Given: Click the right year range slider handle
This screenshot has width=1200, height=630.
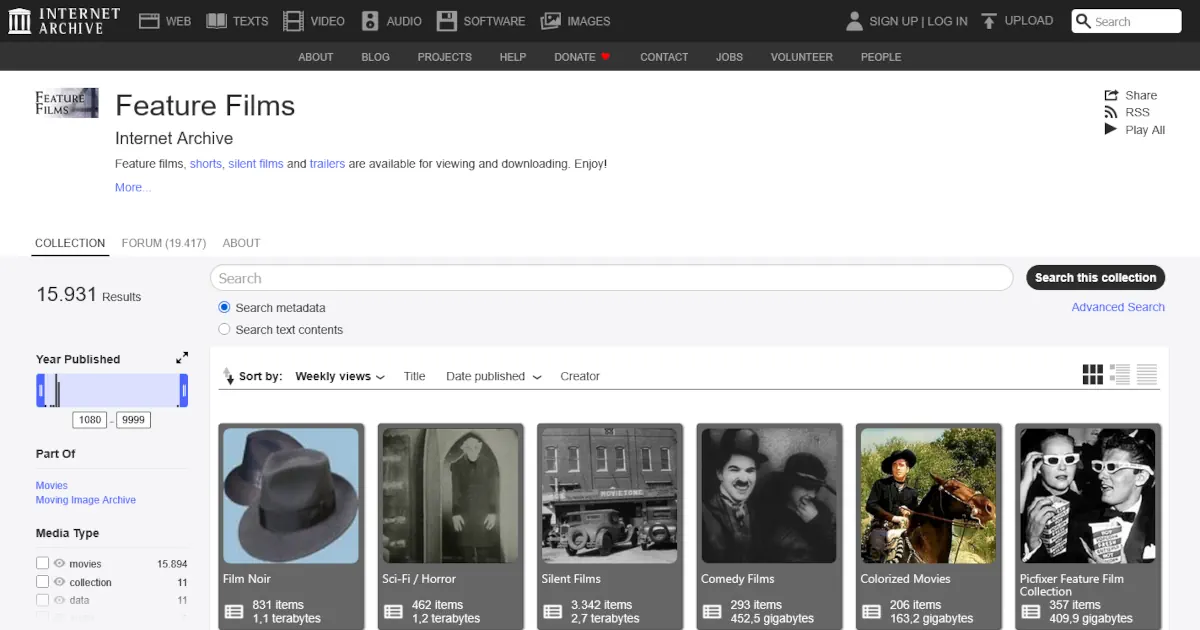Looking at the screenshot, I should [x=184, y=390].
